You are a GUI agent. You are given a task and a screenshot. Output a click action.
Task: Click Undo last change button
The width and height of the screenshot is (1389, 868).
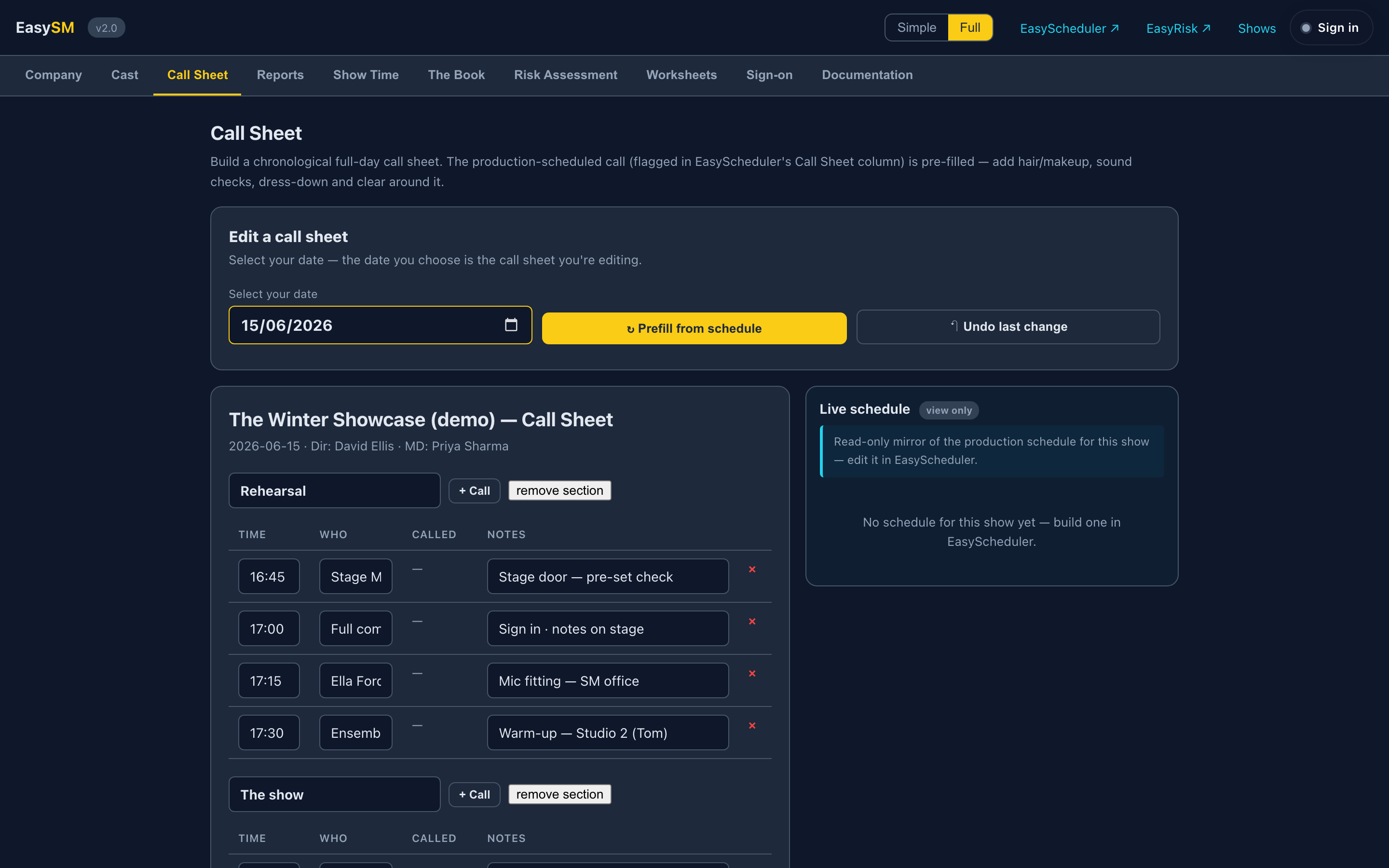point(1008,326)
